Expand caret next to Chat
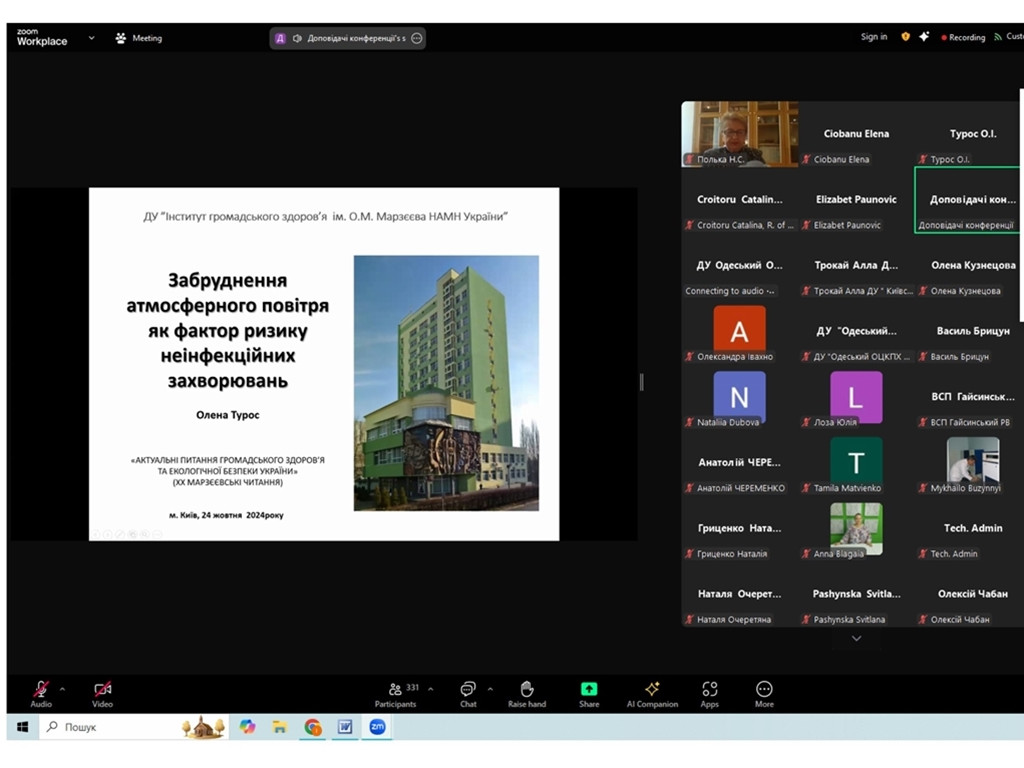The width and height of the screenshot is (1024, 768). pyautogui.click(x=490, y=689)
